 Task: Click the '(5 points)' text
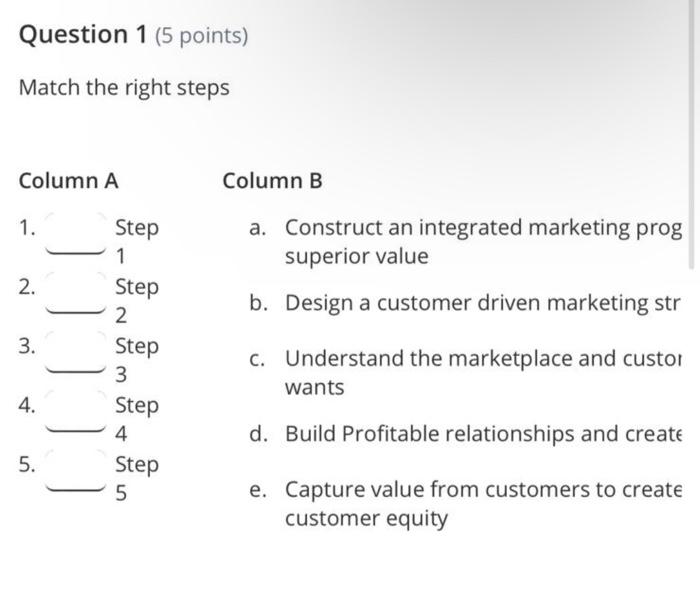(x=201, y=36)
